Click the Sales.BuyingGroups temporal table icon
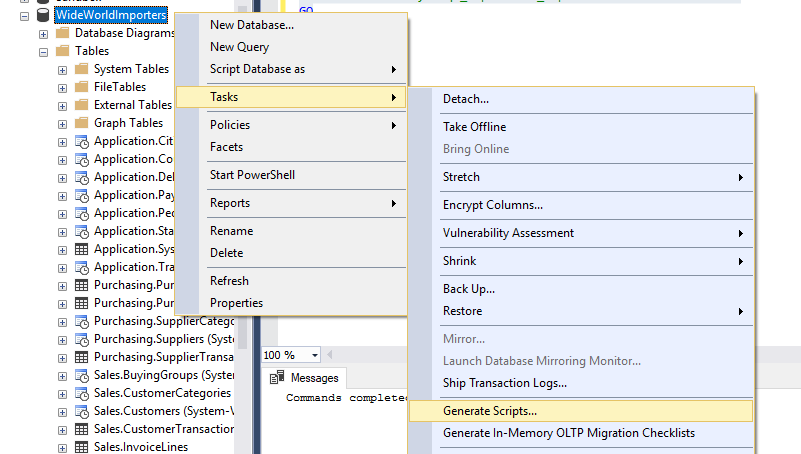The image size is (801, 454). [81, 375]
